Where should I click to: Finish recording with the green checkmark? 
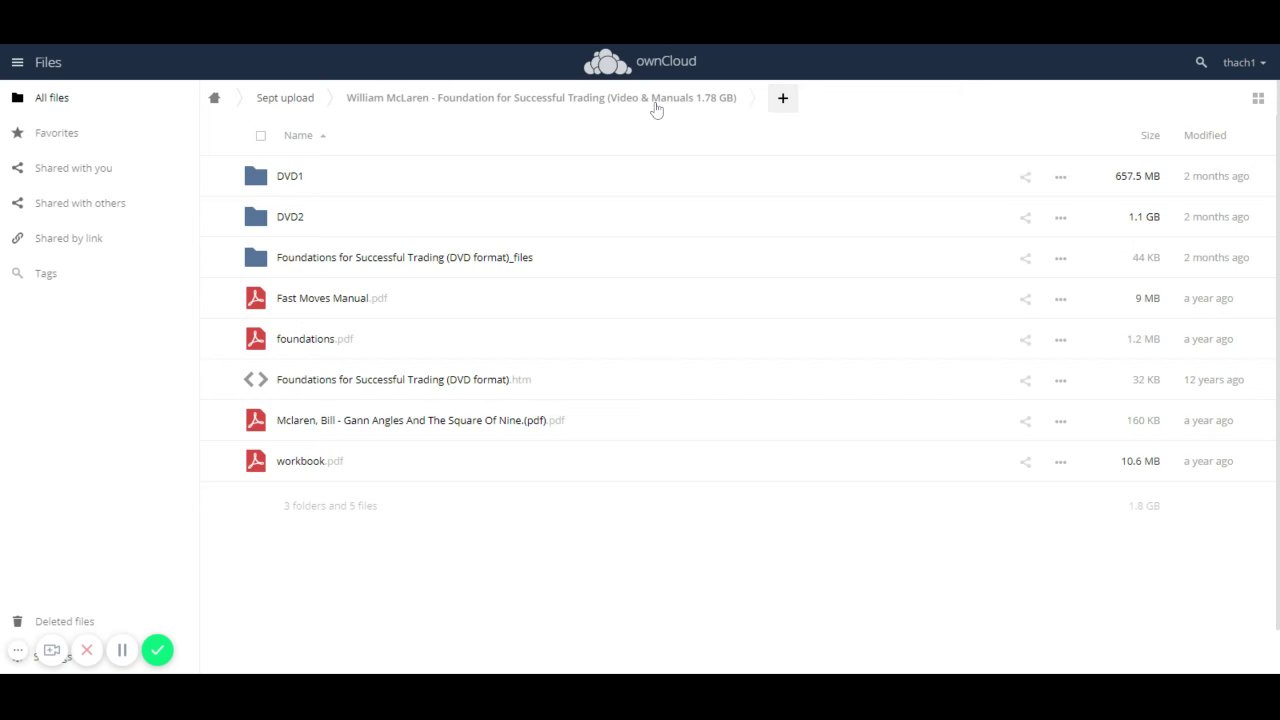point(157,651)
